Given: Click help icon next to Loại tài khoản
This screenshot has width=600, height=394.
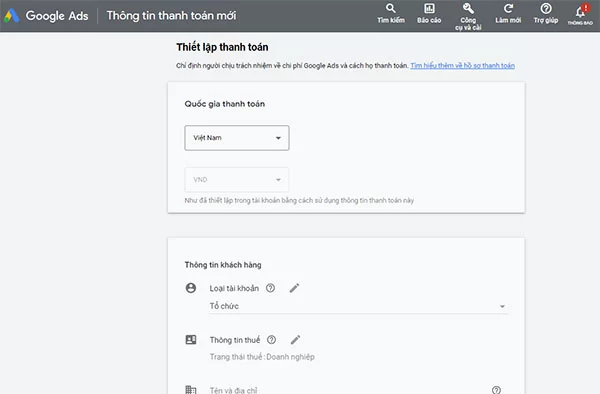Looking at the screenshot, I should (270, 288).
